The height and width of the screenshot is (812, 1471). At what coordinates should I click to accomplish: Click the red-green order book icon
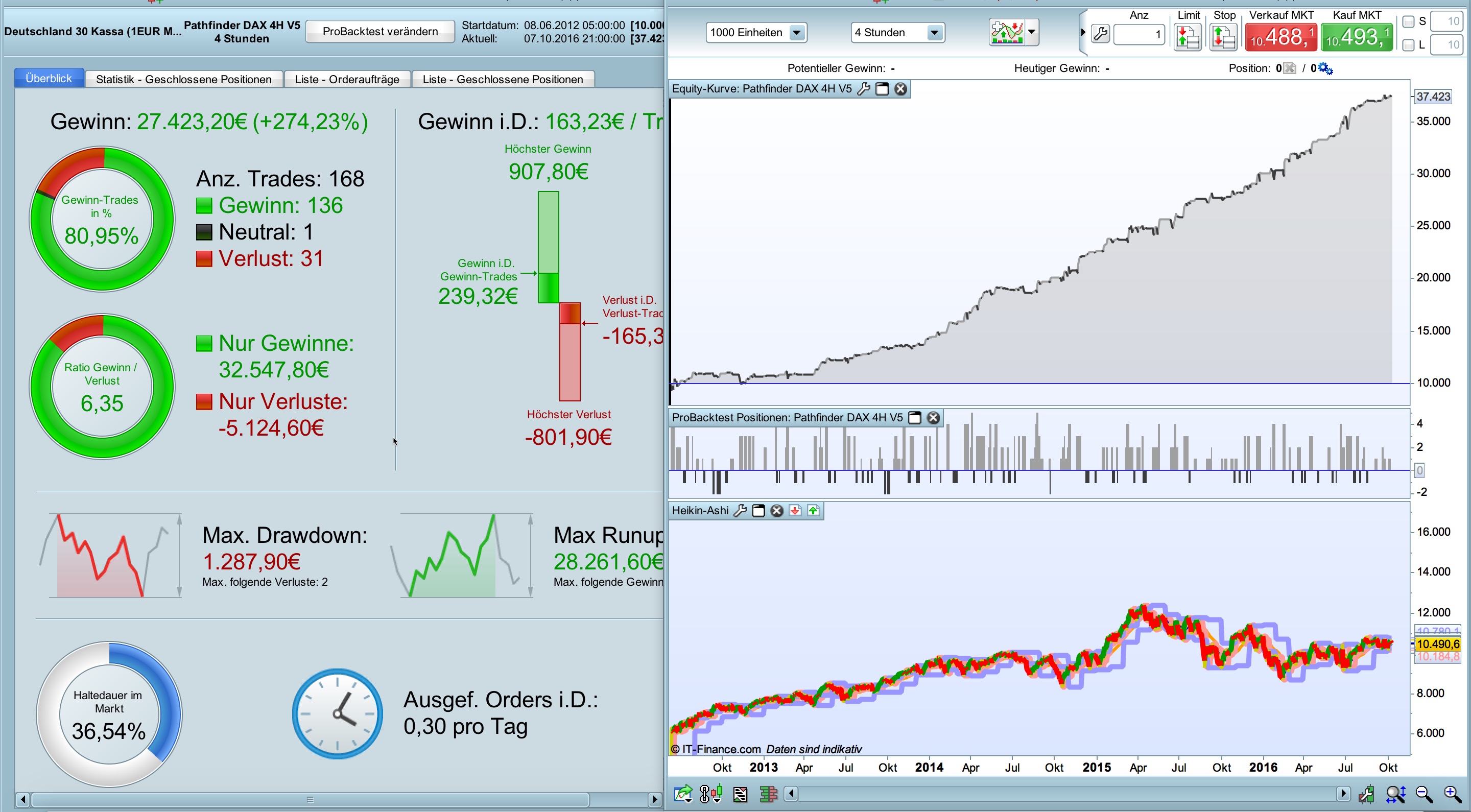click(x=769, y=794)
